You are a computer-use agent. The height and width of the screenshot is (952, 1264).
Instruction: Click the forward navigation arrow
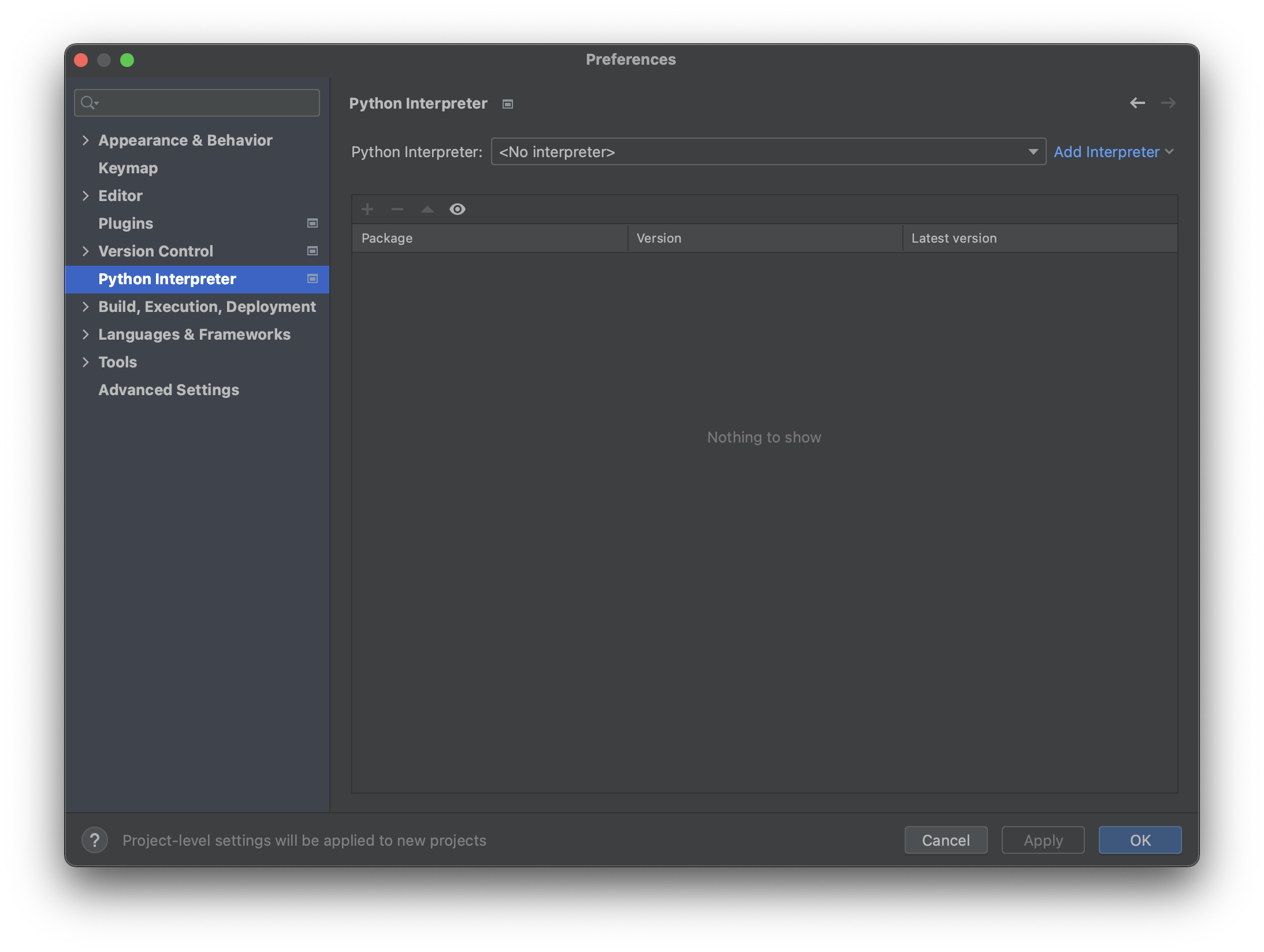[x=1169, y=103]
